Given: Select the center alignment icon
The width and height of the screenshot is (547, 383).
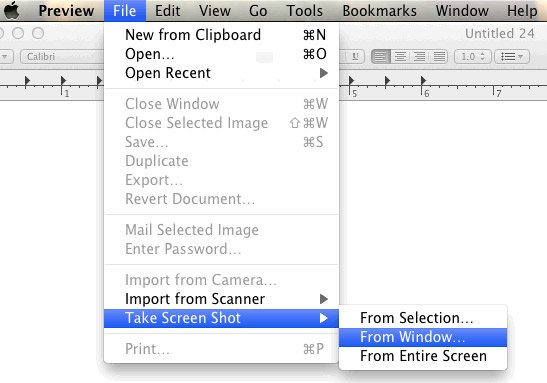Looking at the screenshot, I should [x=400, y=56].
